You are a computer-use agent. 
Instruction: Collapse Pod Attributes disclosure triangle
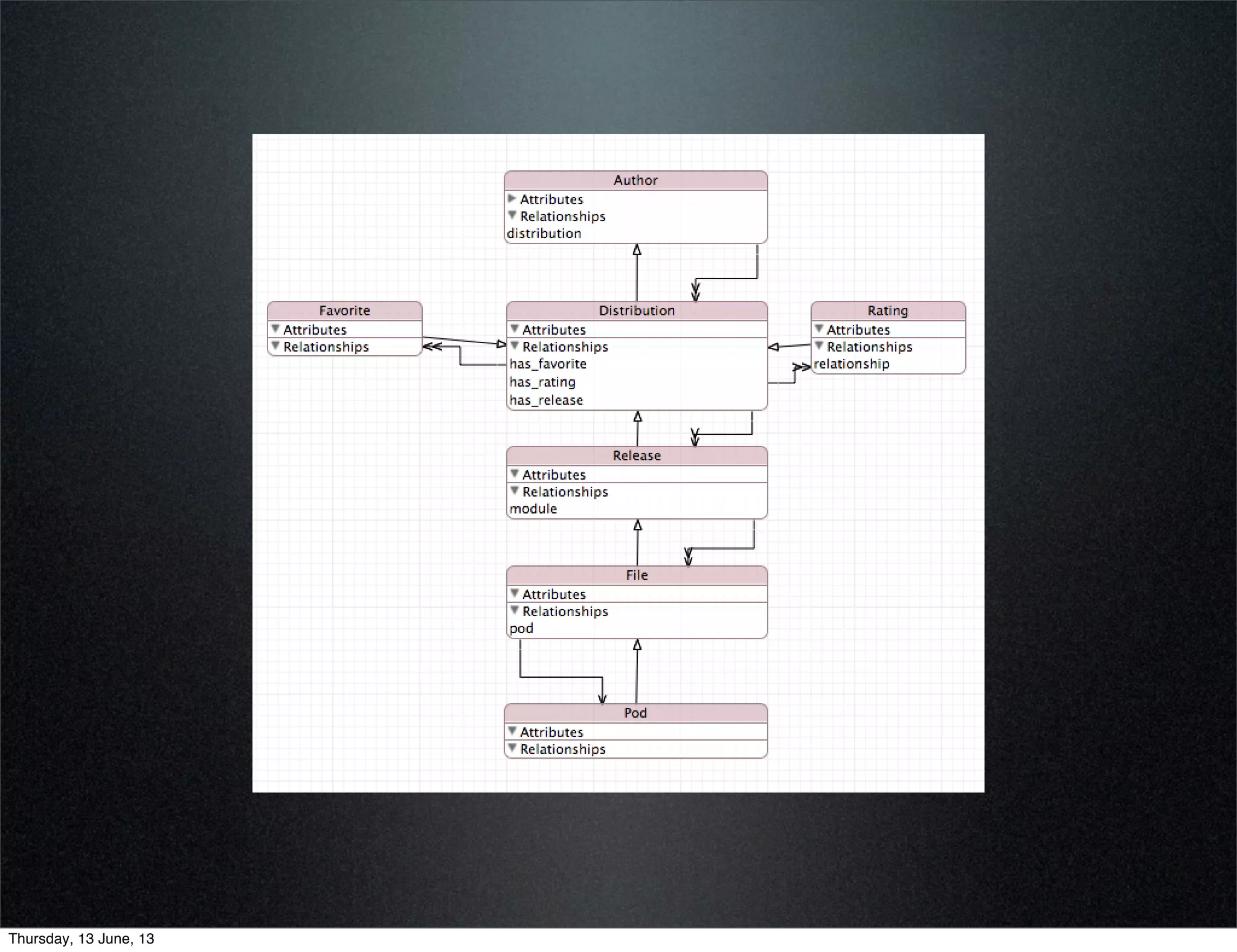[x=512, y=732]
